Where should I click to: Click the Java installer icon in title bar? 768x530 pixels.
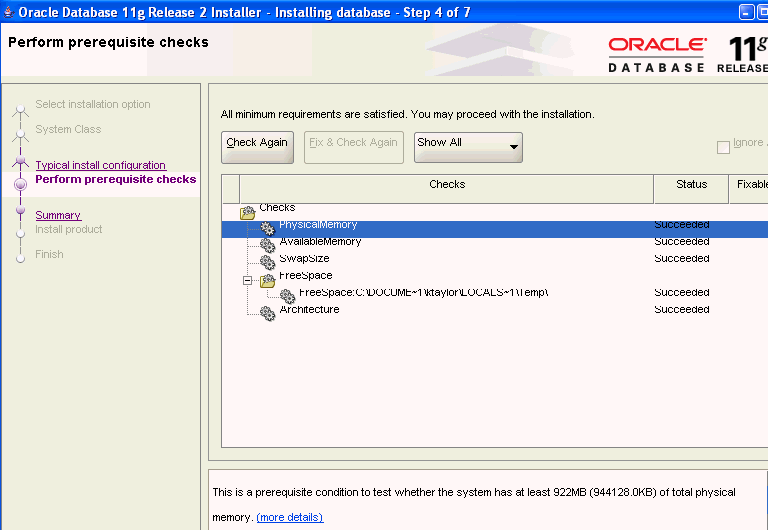8,12
